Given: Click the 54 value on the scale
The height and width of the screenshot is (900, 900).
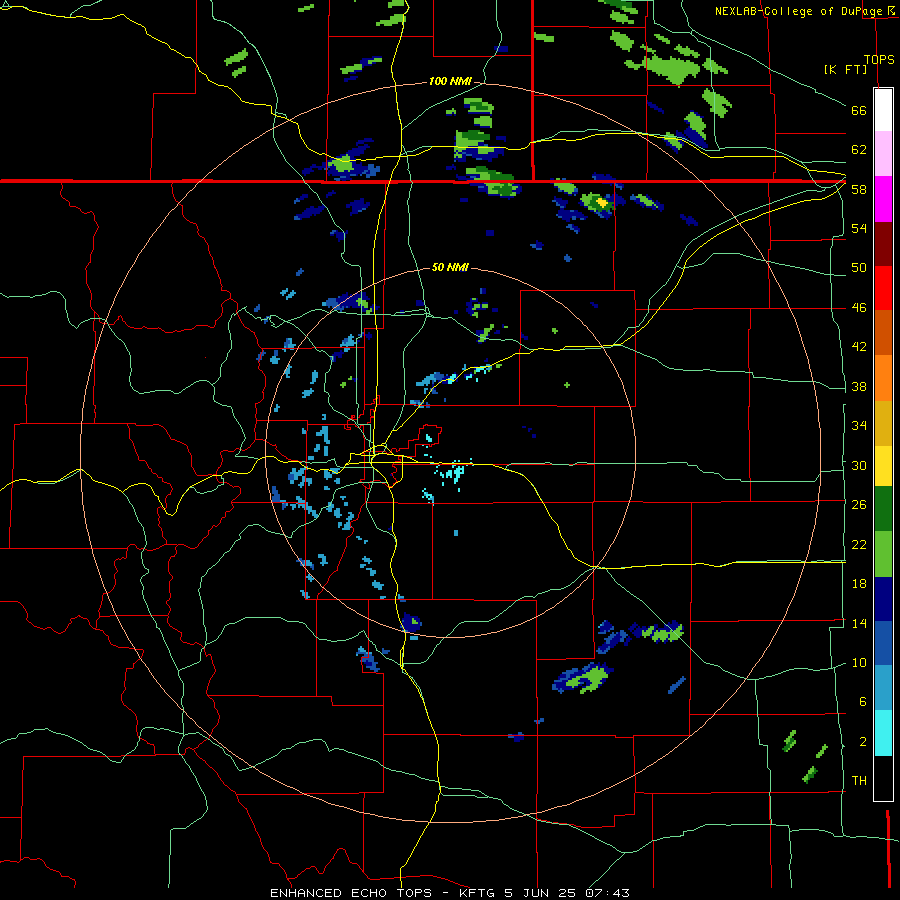Looking at the screenshot, I should click(x=859, y=229).
